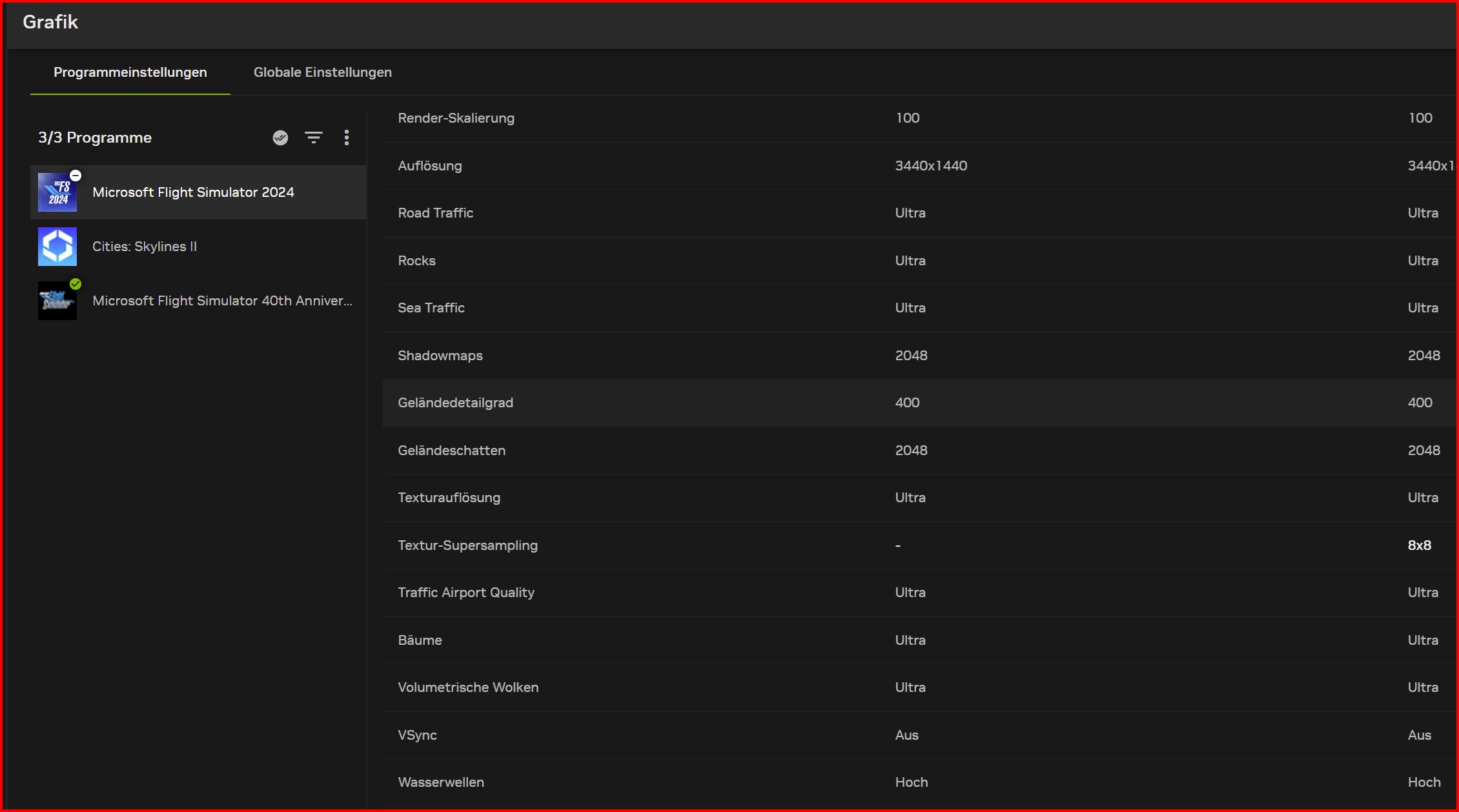The height and width of the screenshot is (812, 1459).
Task: Click the Auflösung 3440x1440 current value
Action: [931, 166]
